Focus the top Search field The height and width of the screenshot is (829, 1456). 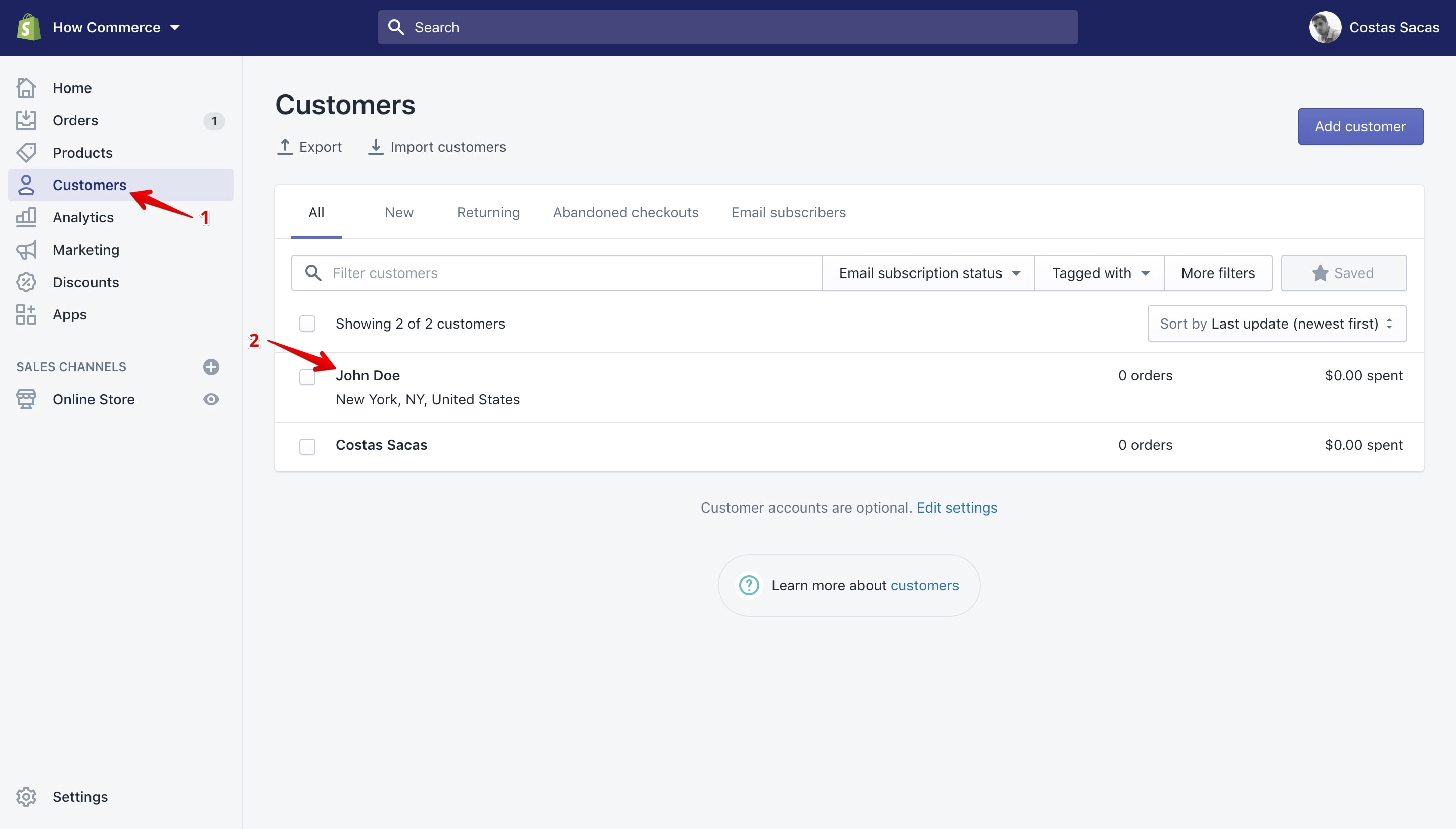pos(727,27)
